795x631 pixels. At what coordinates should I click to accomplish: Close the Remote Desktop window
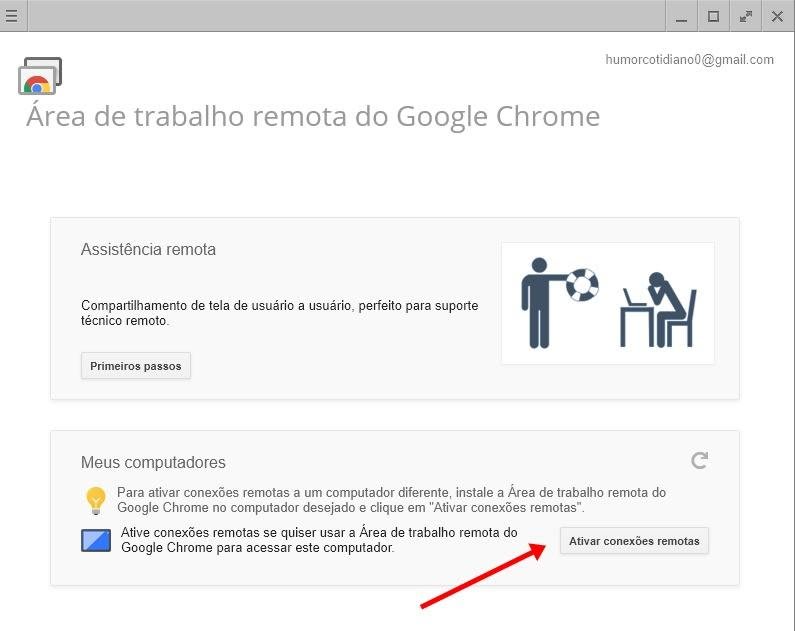tap(777, 16)
